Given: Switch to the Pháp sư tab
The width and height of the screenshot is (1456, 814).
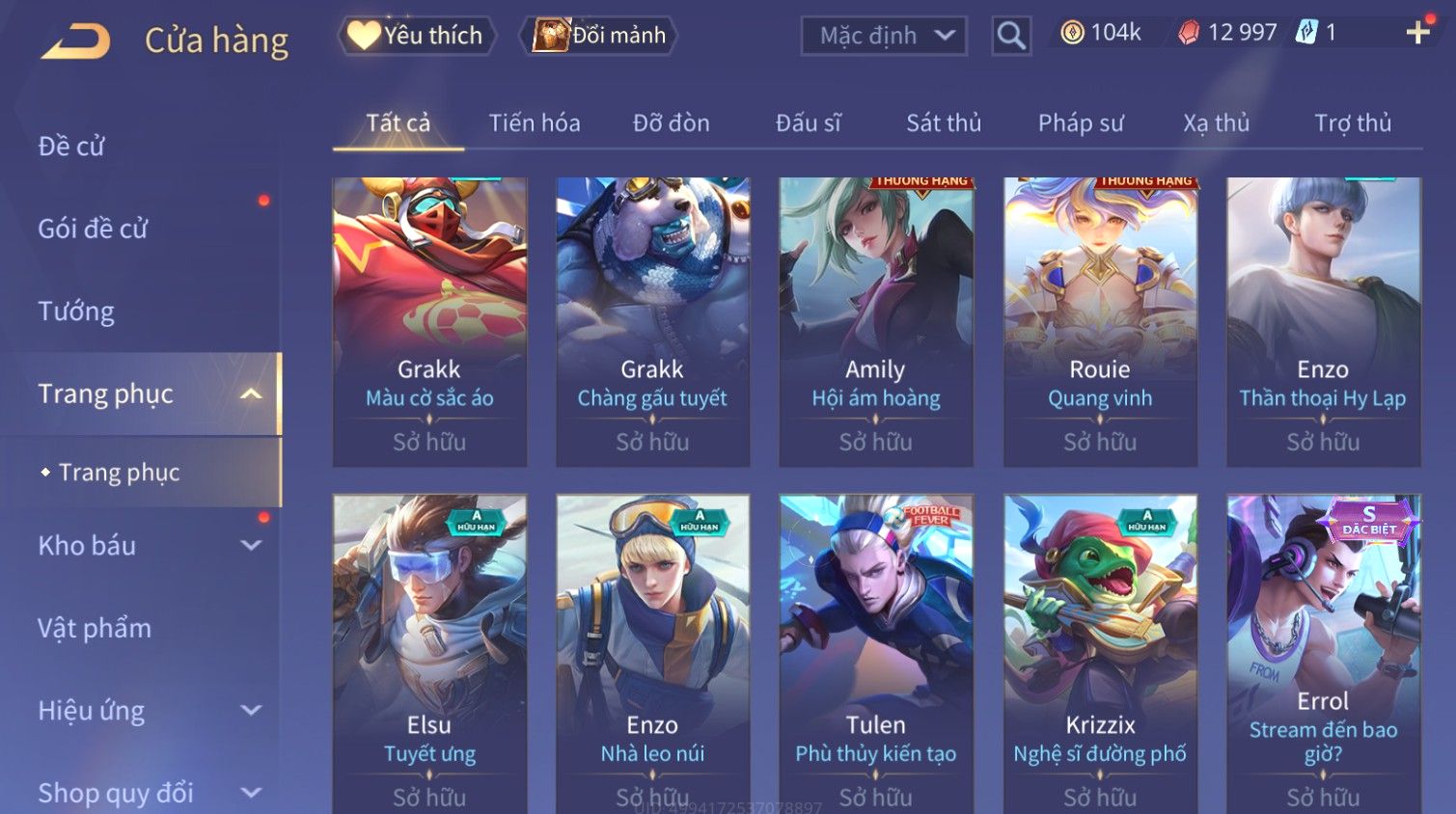Looking at the screenshot, I should click(1081, 123).
